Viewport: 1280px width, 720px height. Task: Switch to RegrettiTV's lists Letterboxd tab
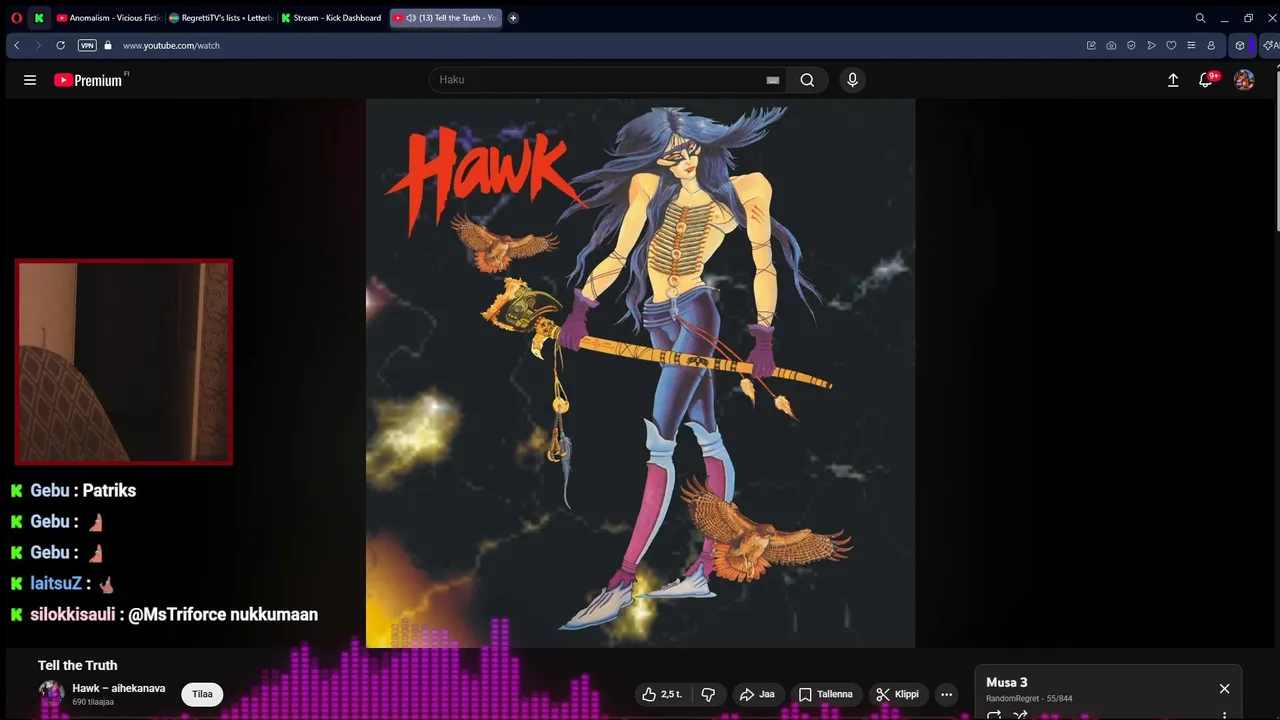221,18
